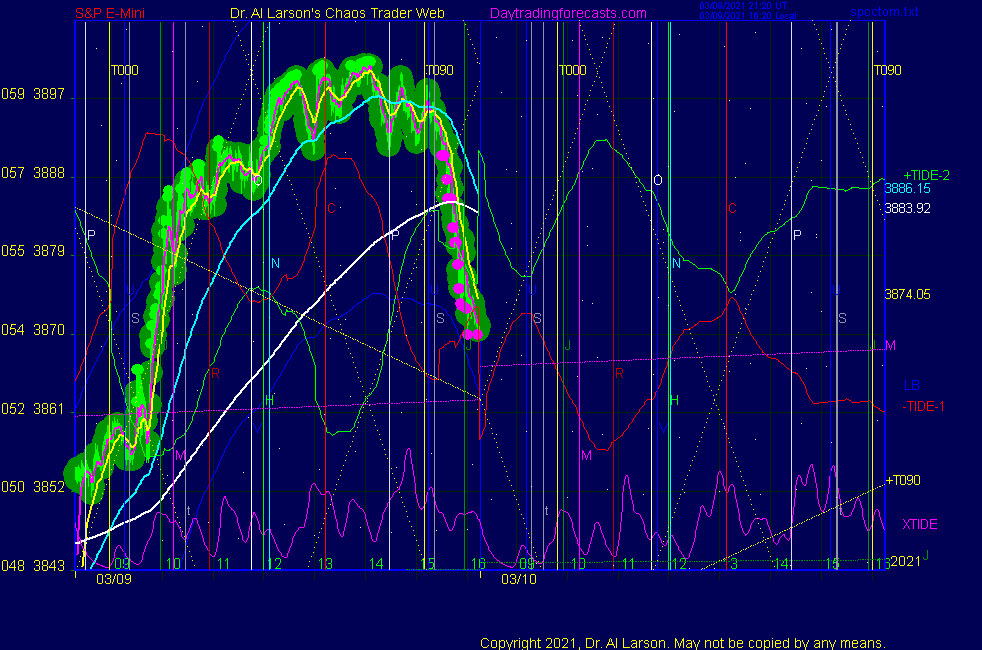This screenshot has width=982, height=650.
Task: Click the magenta XTIDE legend label
Action: coord(920,524)
